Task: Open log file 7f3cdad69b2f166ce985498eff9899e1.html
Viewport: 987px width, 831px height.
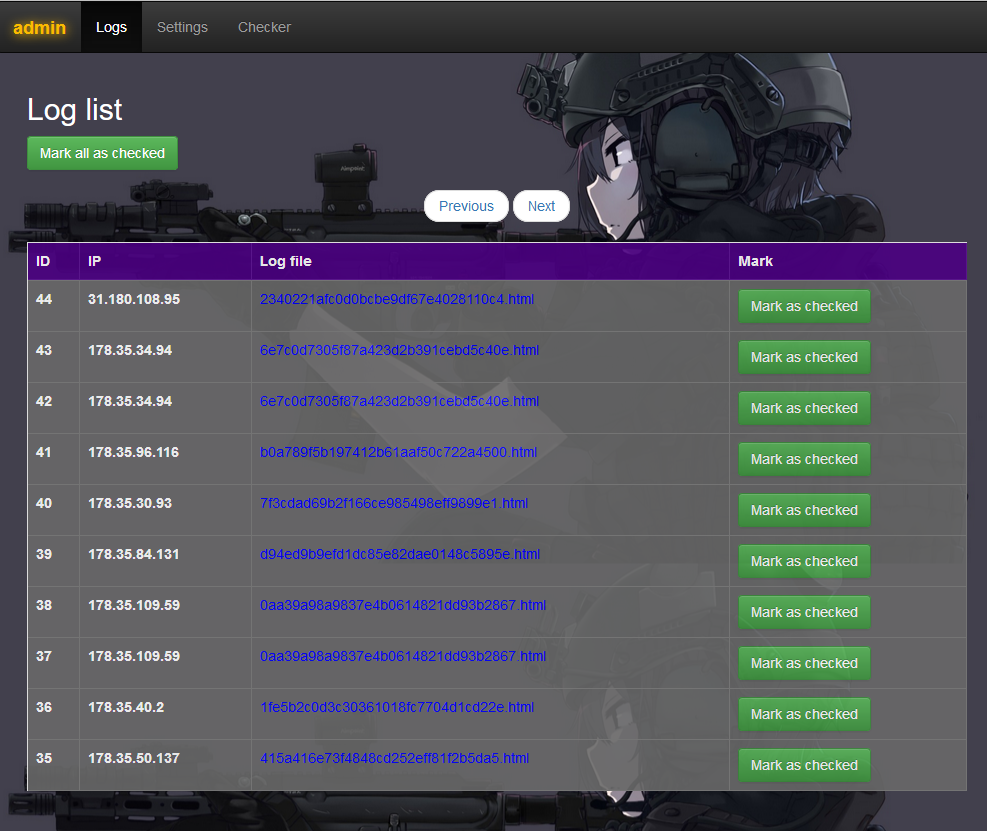Action: coord(394,503)
